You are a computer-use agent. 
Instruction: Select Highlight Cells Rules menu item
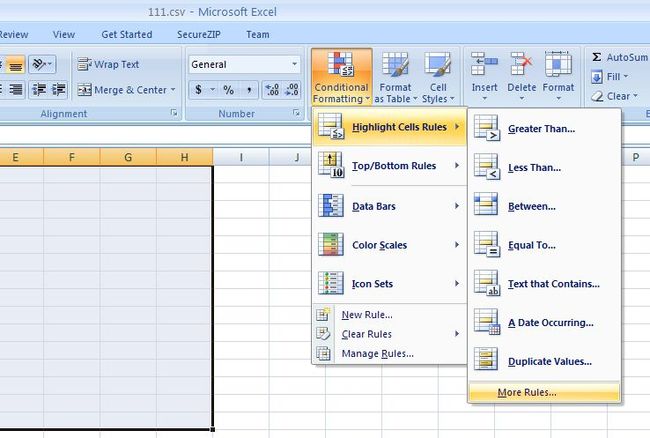click(390, 127)
